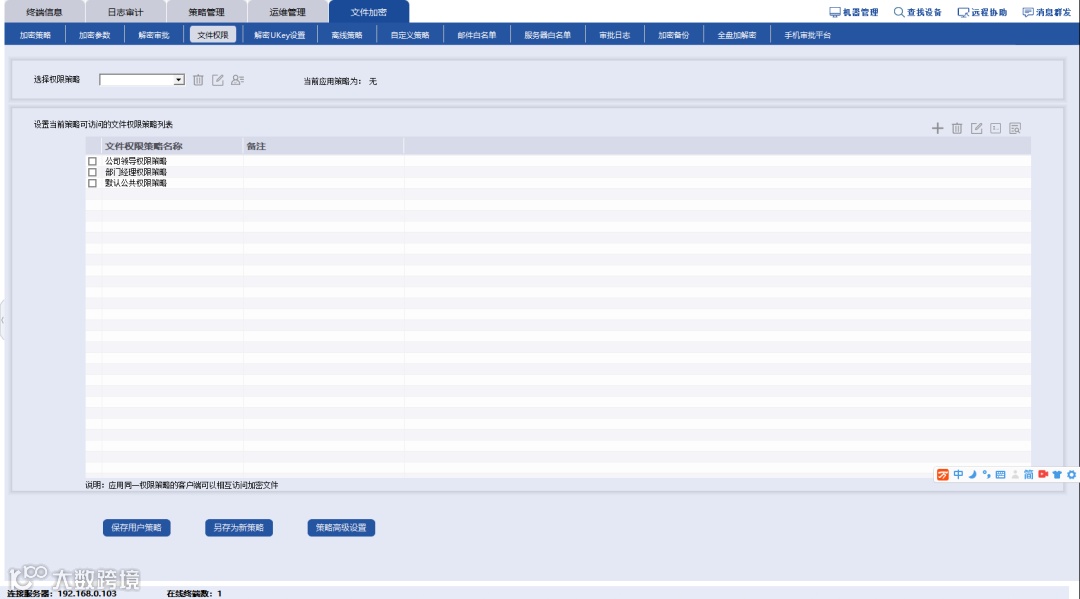Switch to the 终端信息 tab
This screenshot has height=599, width=1080.
44,12
